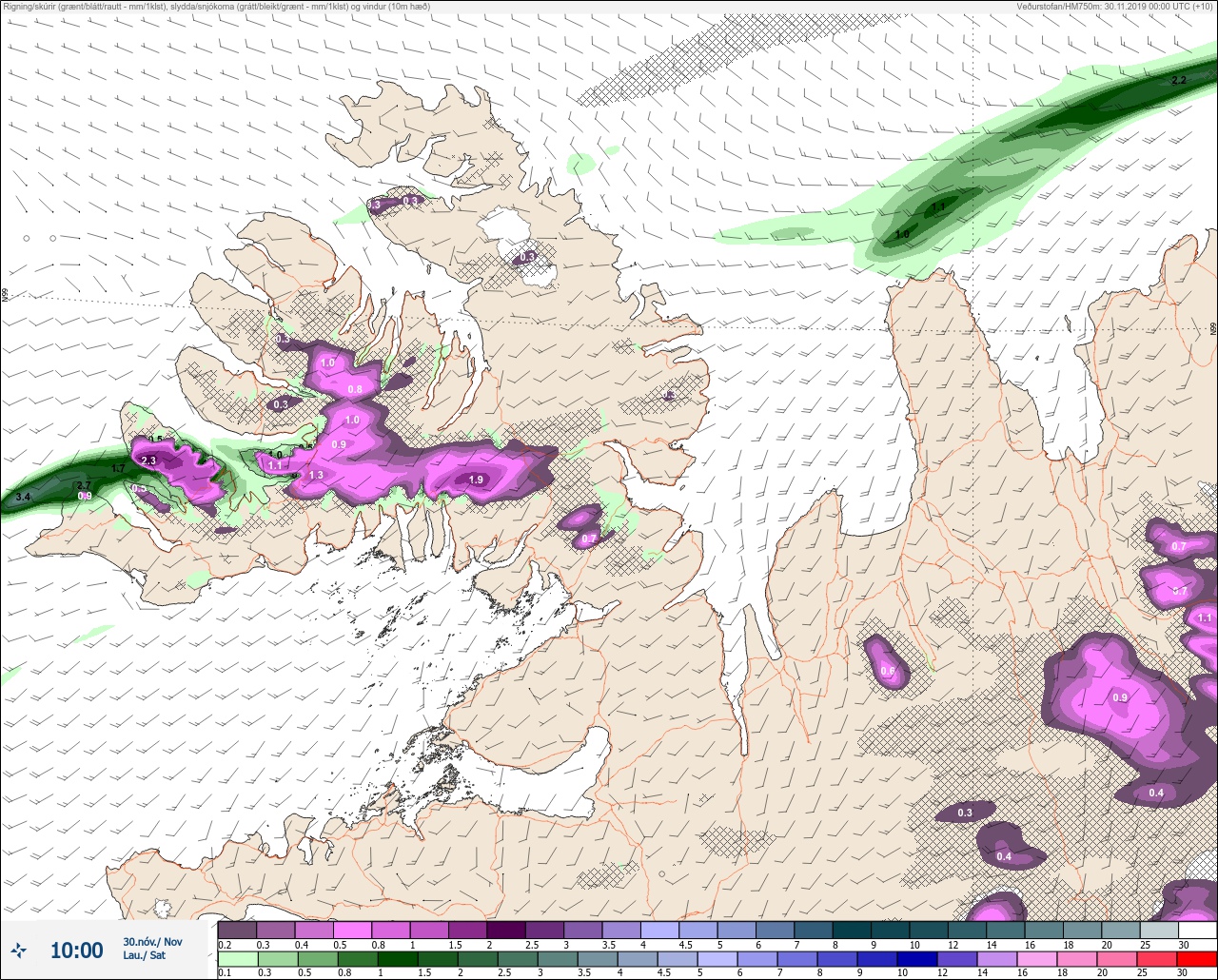Image resolution: width=1218 pixels, height=980 pixels.
Task: Select the darkest purple swatch at 2 in top legend row
Action: tap(507, 930)
